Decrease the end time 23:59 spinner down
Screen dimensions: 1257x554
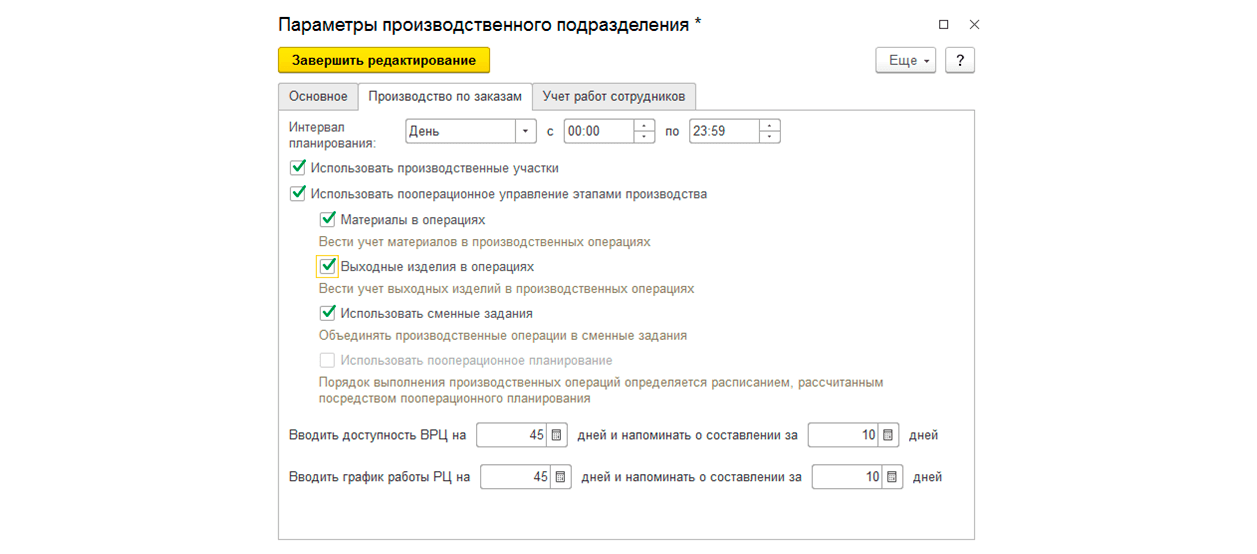769,137
